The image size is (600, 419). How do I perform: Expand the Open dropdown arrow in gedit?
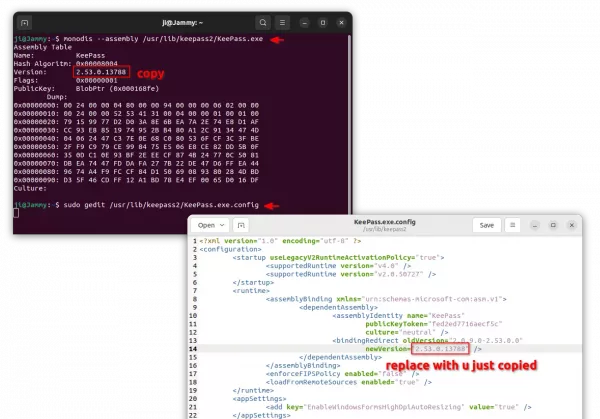(x=222, y=225)
